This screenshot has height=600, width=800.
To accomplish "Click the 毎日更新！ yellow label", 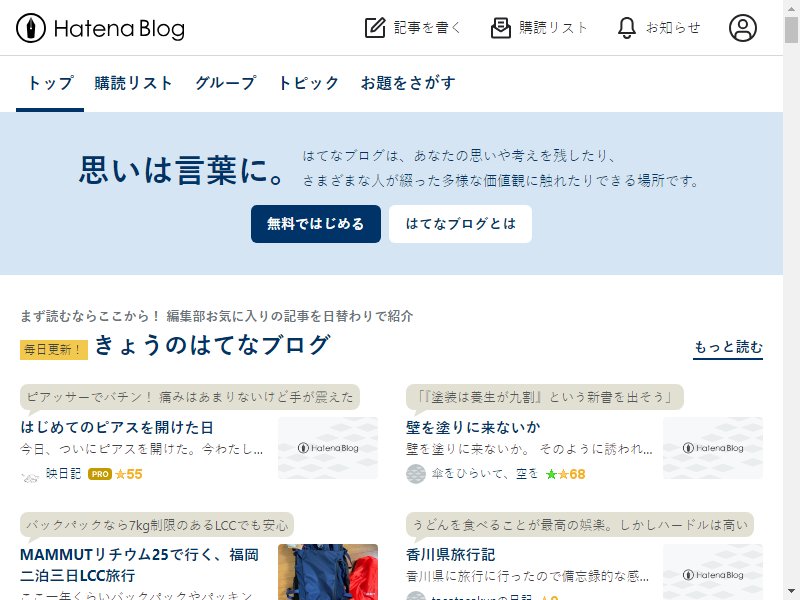I will point(54,349).
